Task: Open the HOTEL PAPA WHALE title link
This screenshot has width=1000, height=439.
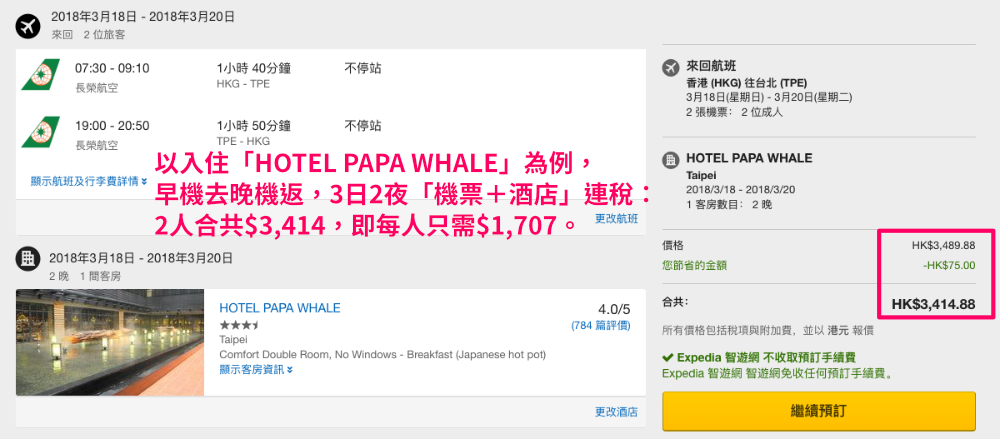Action: click(279, 308)
